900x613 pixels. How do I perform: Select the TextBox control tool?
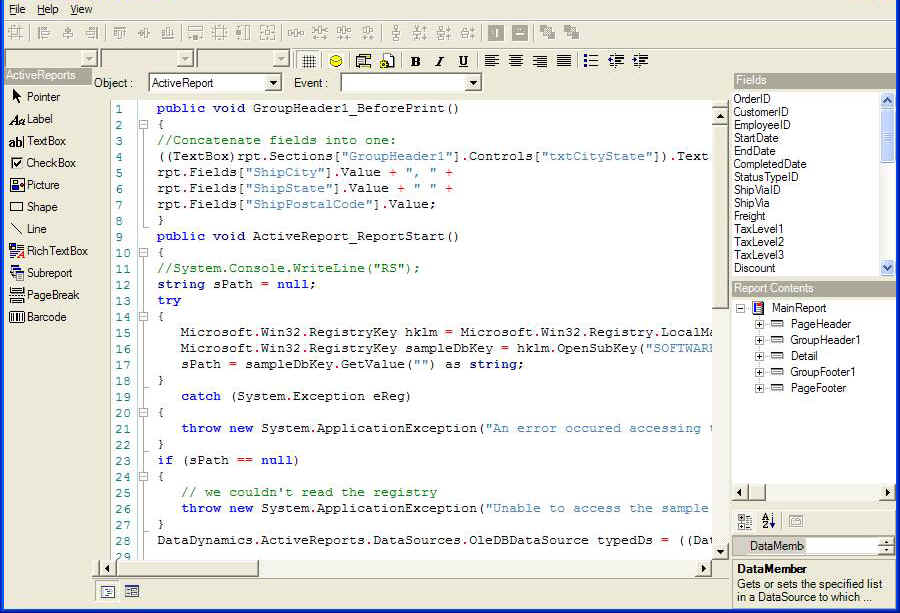[37, 141]
